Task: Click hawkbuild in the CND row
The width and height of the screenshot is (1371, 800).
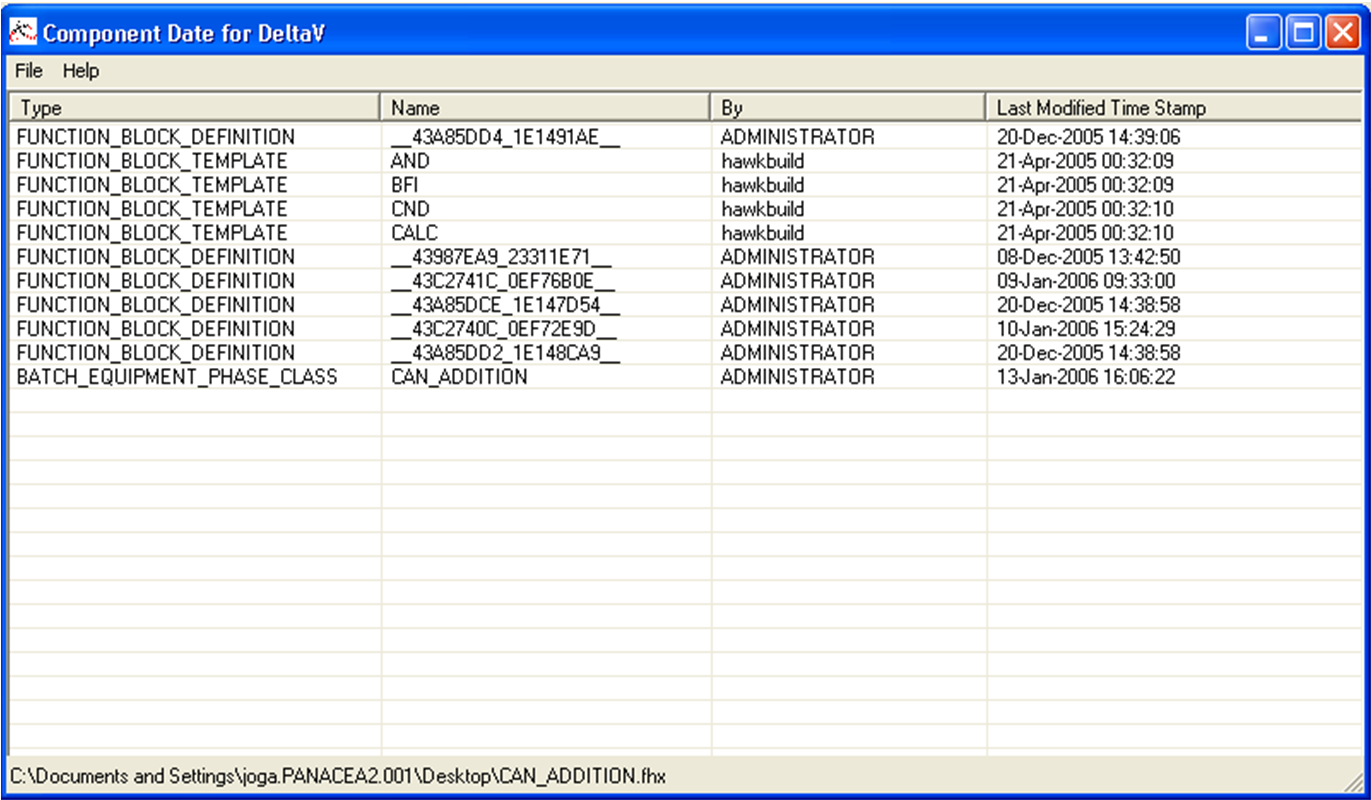Action: coord(762,209)
